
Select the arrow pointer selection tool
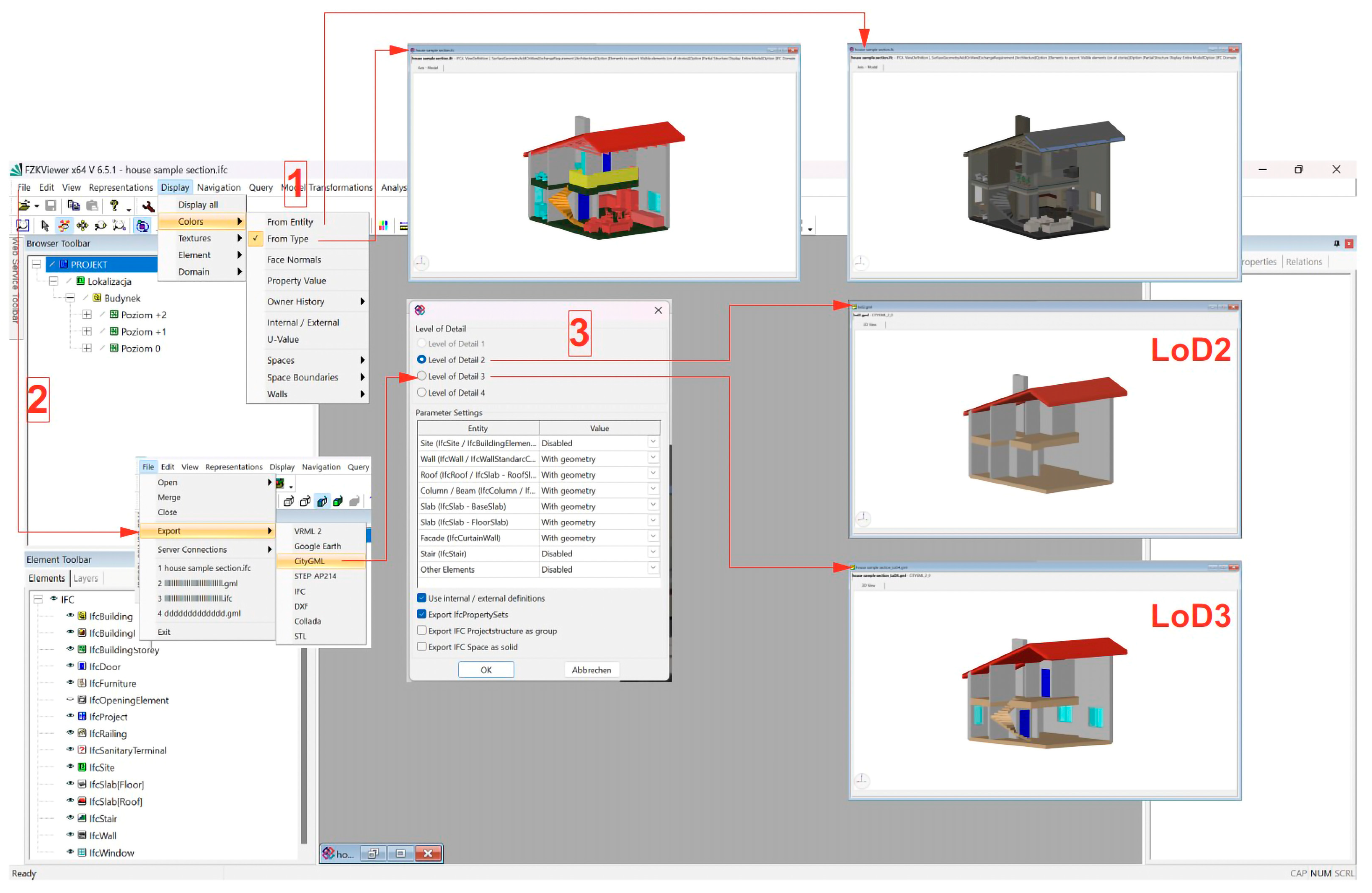click(x=45, y=225)
